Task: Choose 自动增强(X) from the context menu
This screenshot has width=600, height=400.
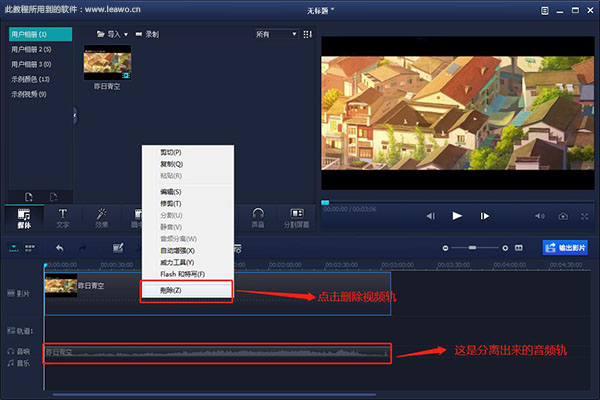Action: 188,251
